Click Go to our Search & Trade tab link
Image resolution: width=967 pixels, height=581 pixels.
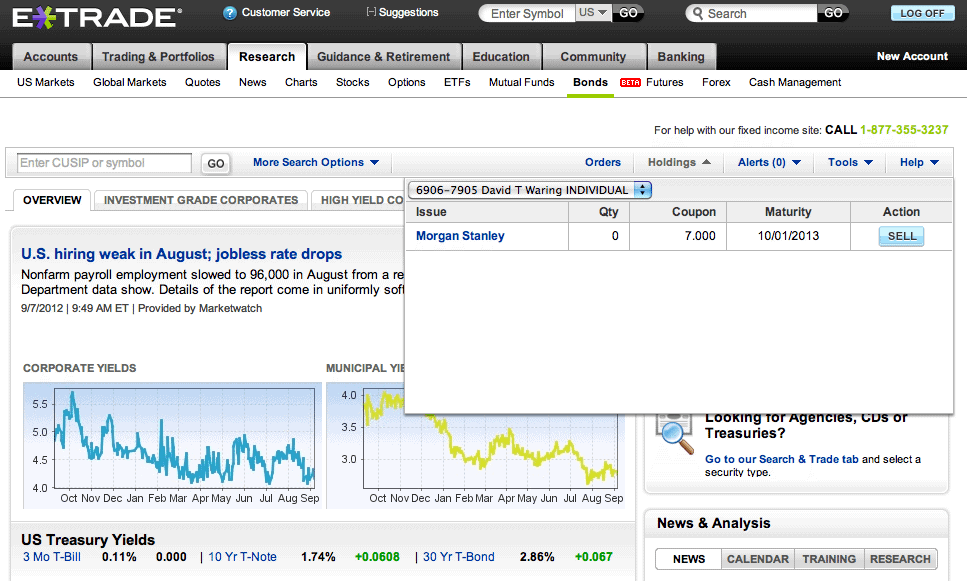click(781, 459)
